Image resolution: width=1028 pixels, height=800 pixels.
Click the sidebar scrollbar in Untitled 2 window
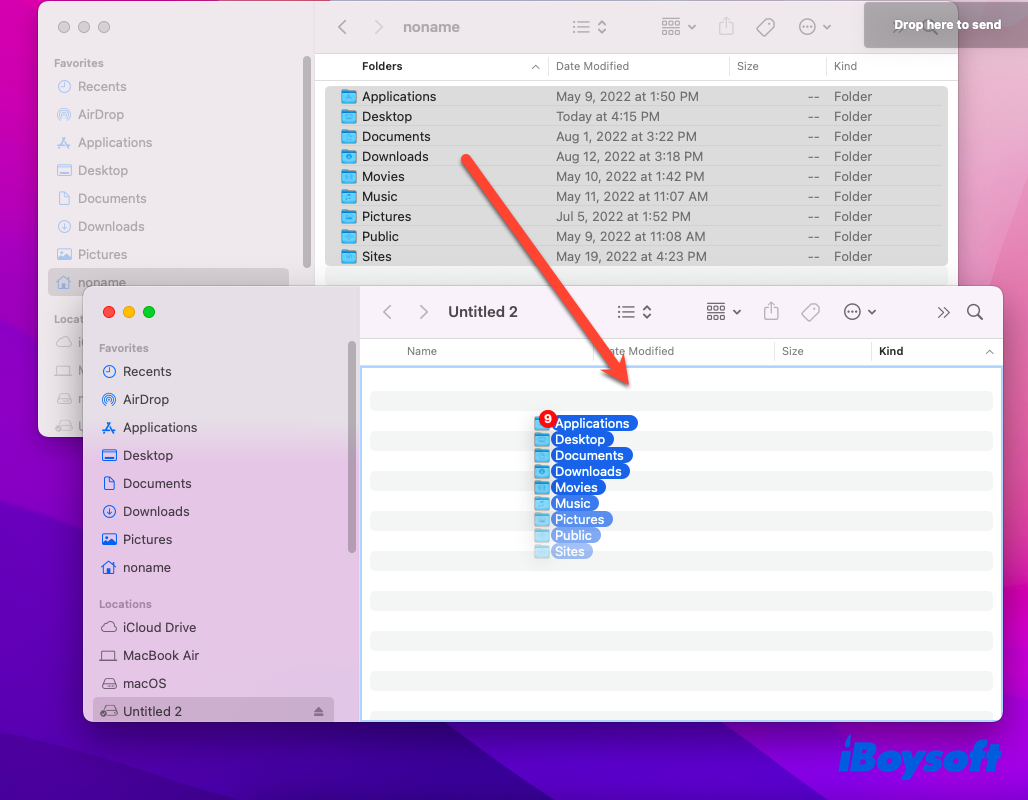pos(351,447)
